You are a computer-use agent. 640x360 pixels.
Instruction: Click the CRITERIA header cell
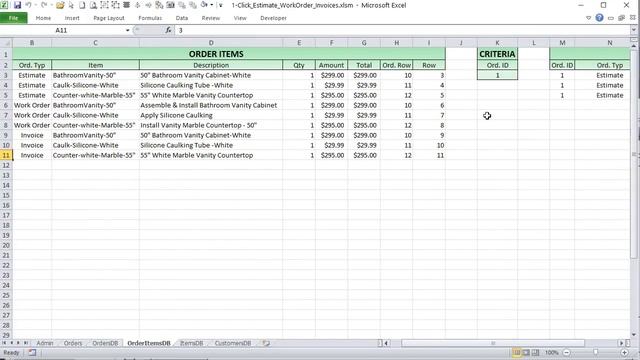point(497,54)
